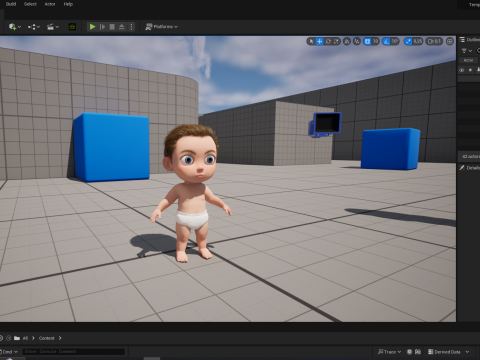Click history forward arrow in Content Browser
480x360 pixels.
point(9,338)
